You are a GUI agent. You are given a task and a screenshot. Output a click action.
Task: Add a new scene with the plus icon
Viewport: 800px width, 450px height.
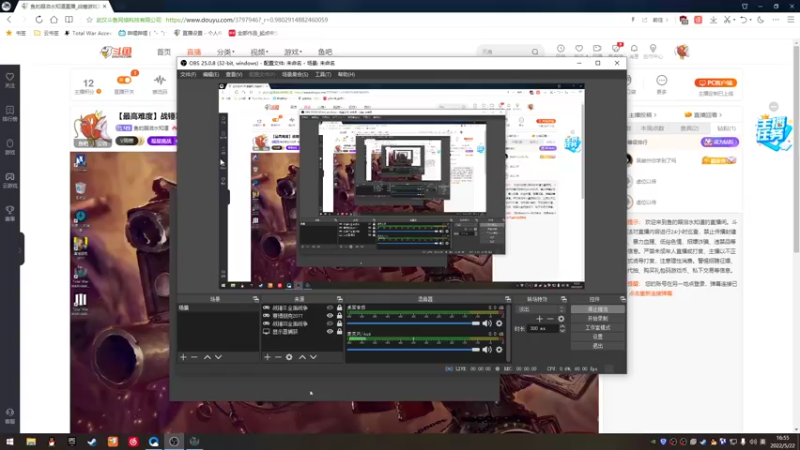(x=183, y=357)
